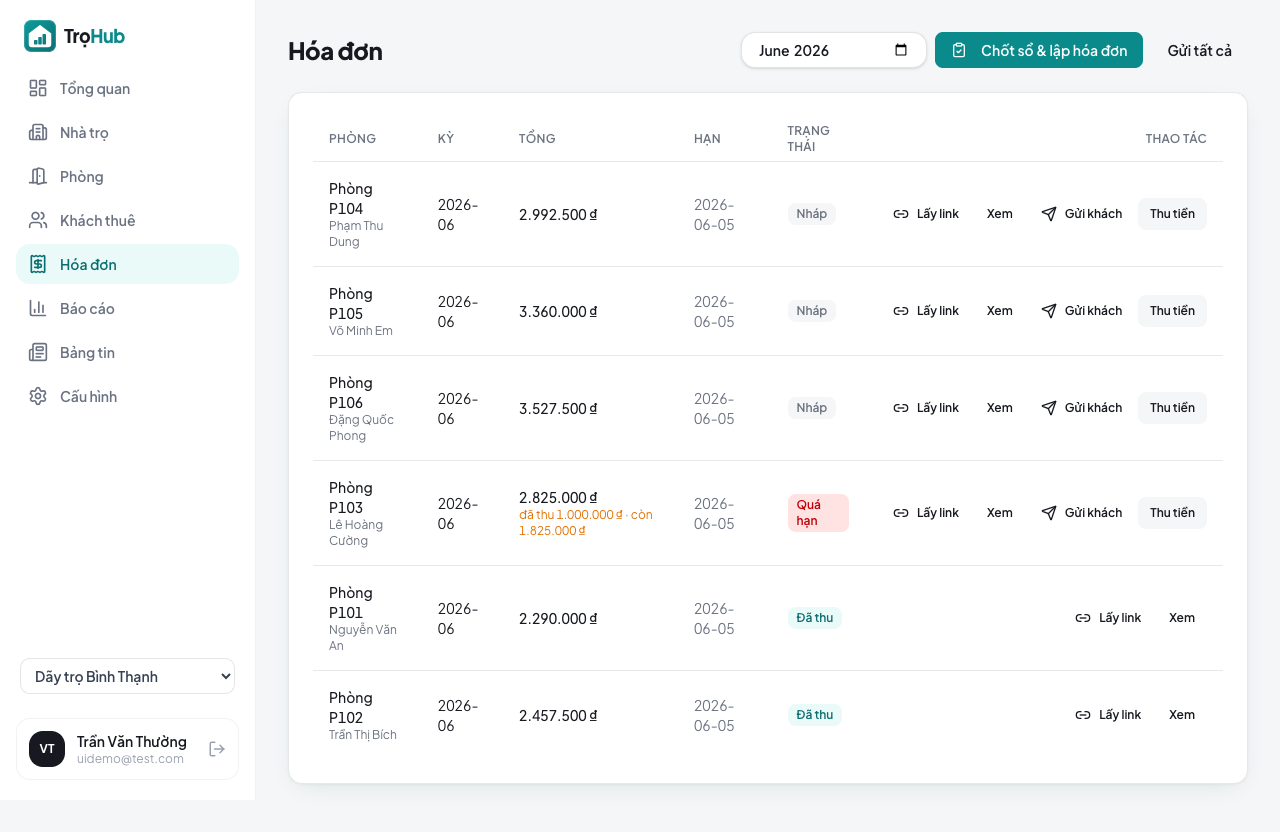Expand the Dãy trọ Bình Thạnh selector
The width and height of the screenshot is (1280, 832).
pos(127,676)
